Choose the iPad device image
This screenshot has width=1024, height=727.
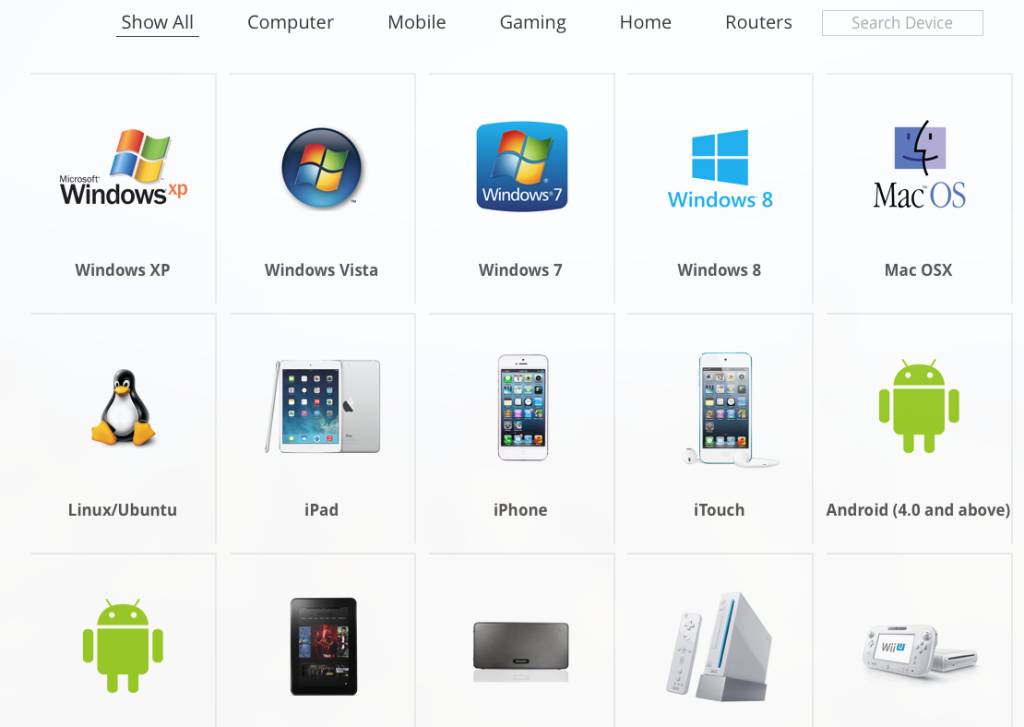pos(322,406)
